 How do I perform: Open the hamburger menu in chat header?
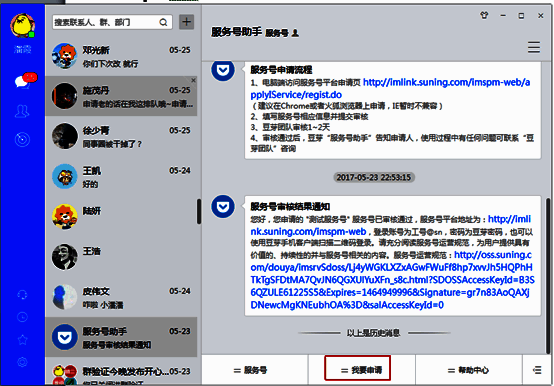tap(534, 47)
